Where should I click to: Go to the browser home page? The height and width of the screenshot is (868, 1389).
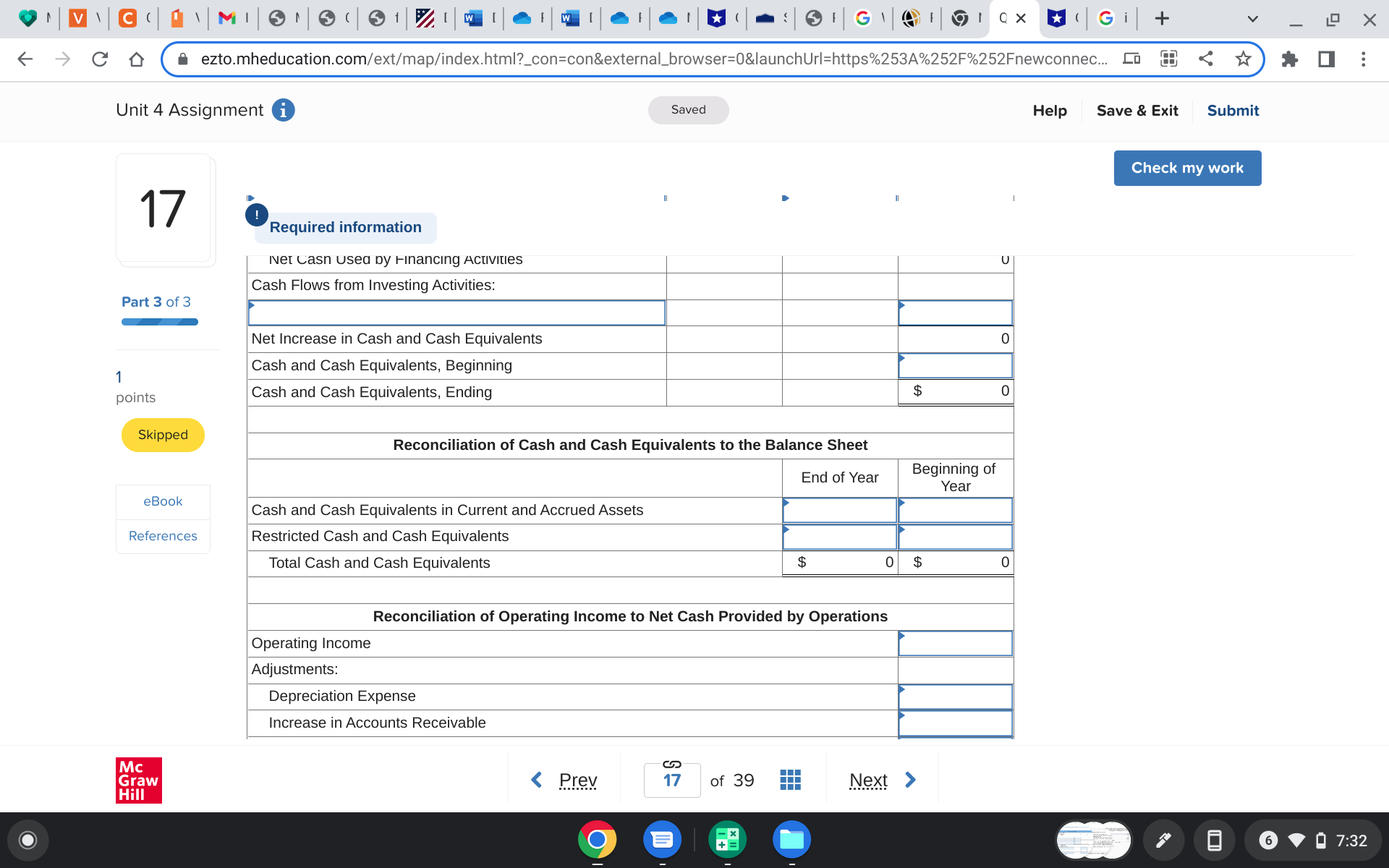tap(136, 59)
